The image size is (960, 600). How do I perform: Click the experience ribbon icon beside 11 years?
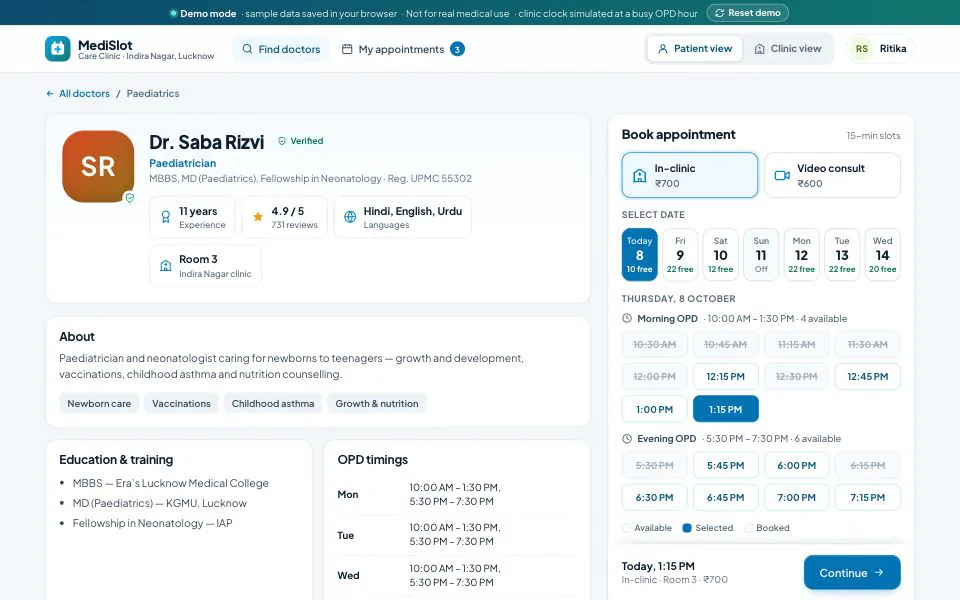point(165,217)
